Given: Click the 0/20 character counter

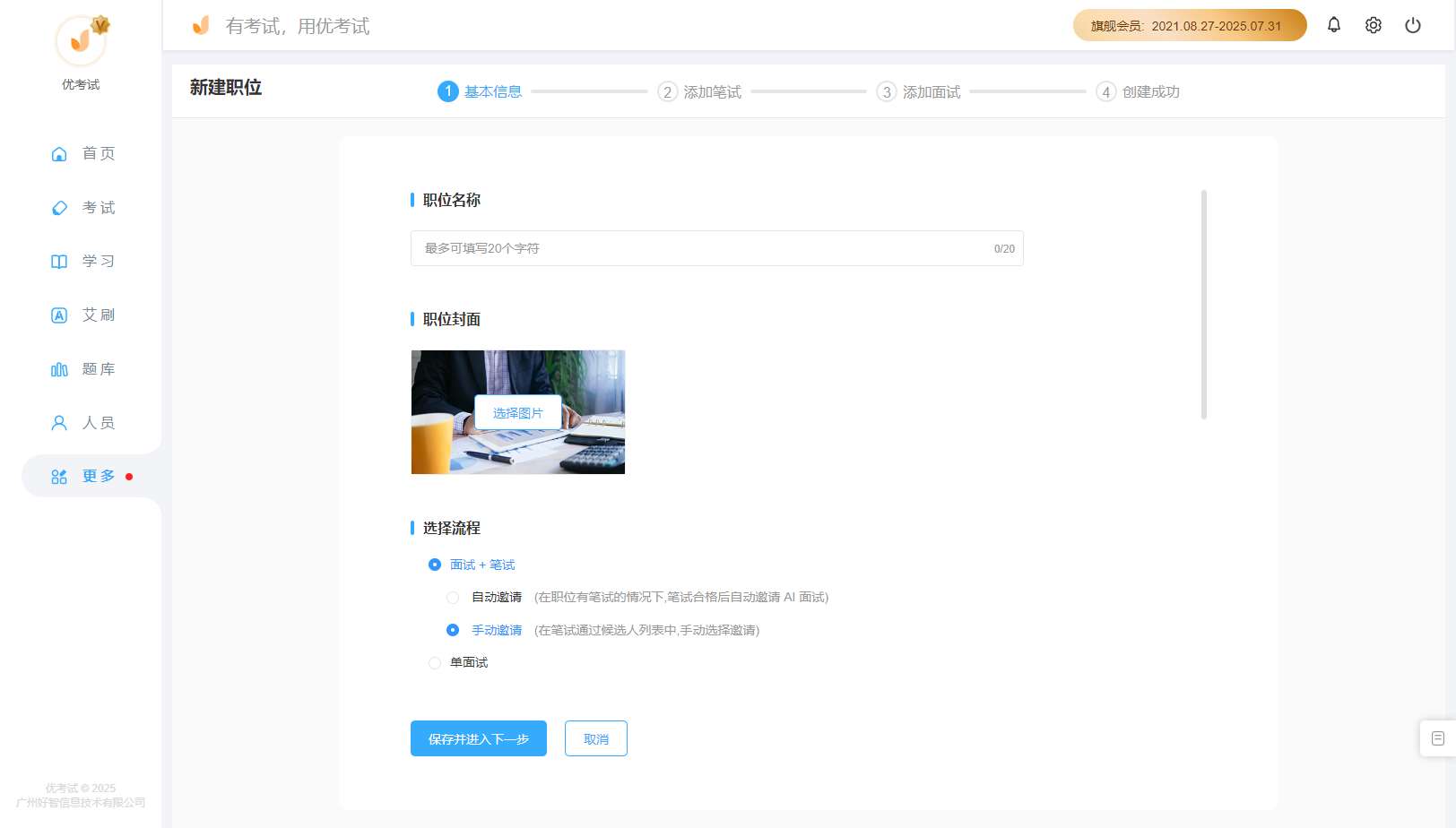Looking at the screenshot, I should pyautogui.click(x=1004, y=249).
